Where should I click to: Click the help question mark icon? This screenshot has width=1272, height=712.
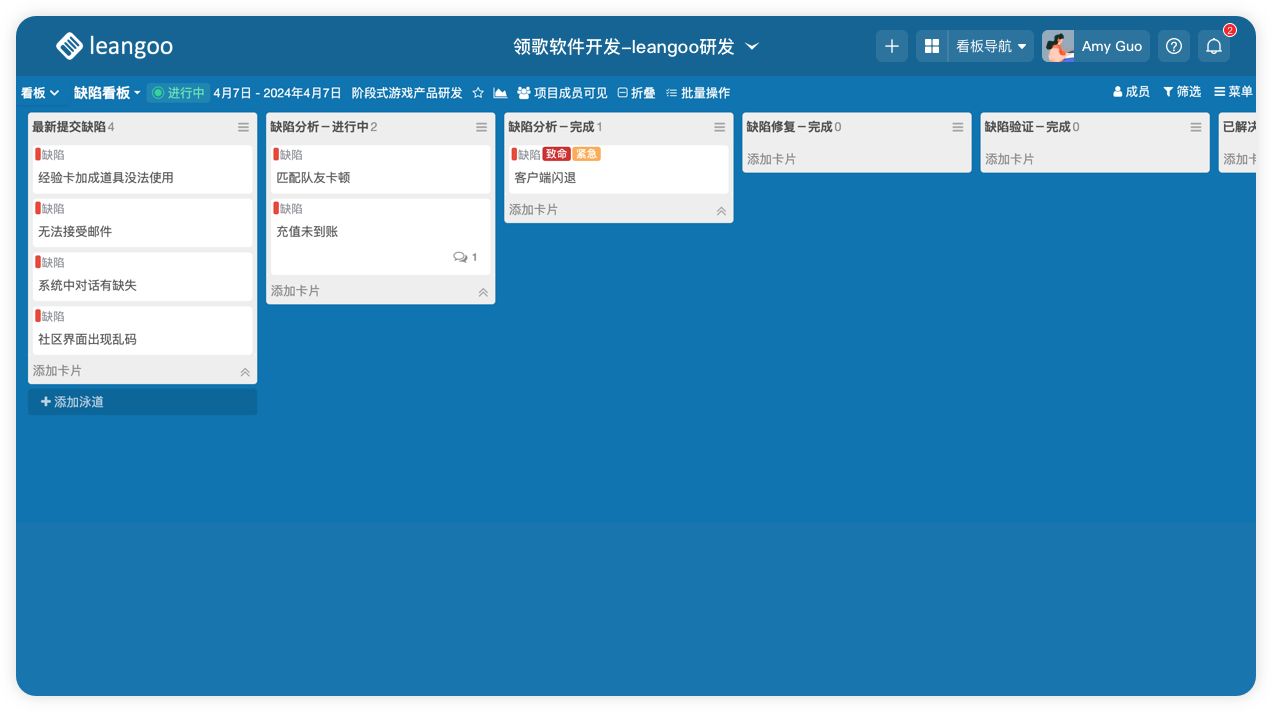[x=1174, y=46]
